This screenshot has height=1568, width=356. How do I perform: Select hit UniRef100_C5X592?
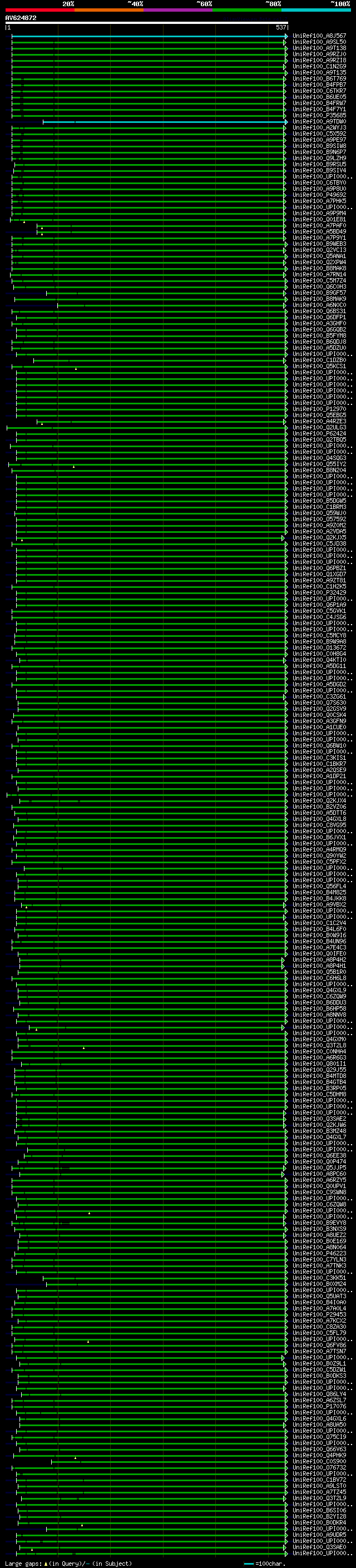pos(319,134)
